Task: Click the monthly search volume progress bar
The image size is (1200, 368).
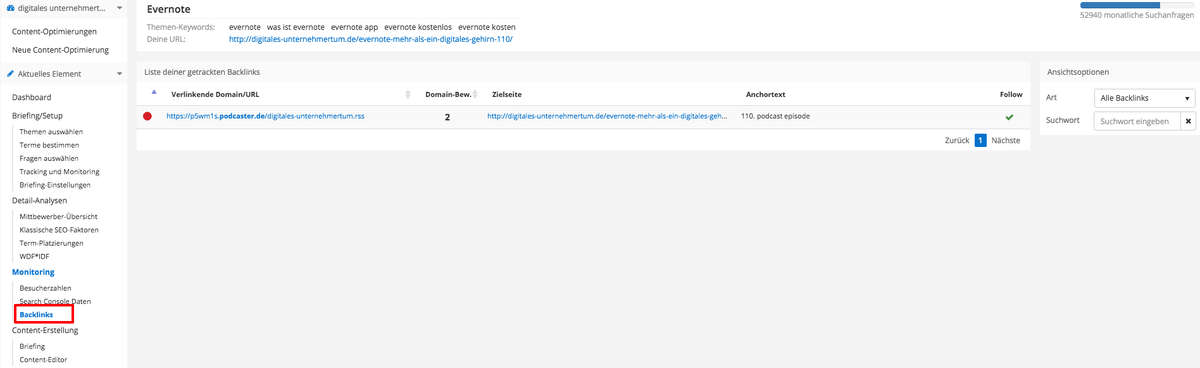Action: (x=1138, y=5)
